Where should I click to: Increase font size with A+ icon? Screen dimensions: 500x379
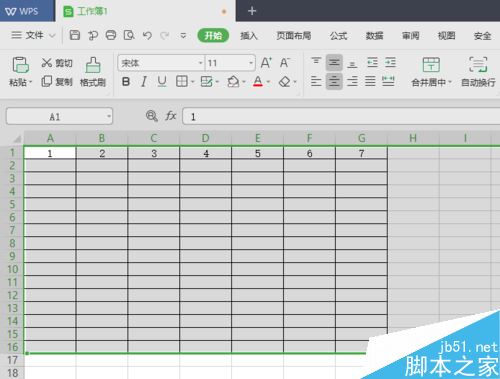click(266, 63)
